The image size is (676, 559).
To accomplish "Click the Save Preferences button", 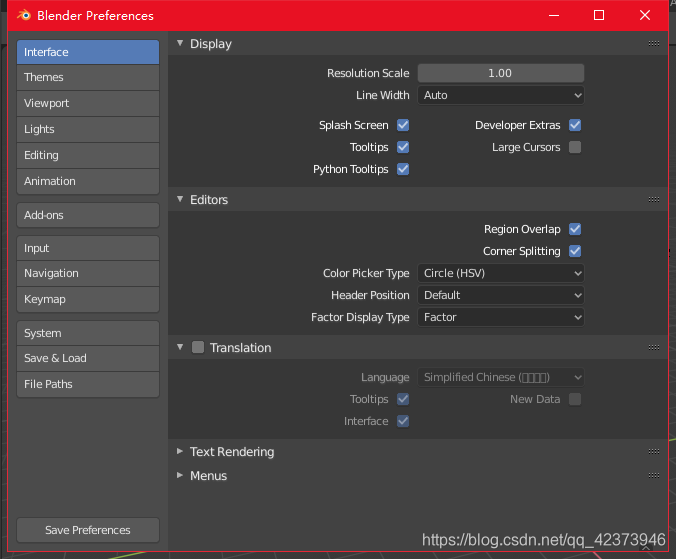I will tap(88, 530).
